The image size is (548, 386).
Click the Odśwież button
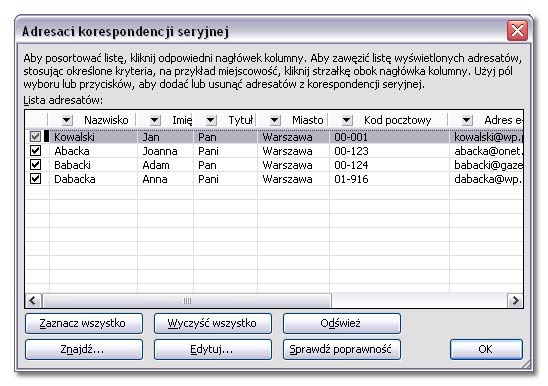[x=341, y=323]
